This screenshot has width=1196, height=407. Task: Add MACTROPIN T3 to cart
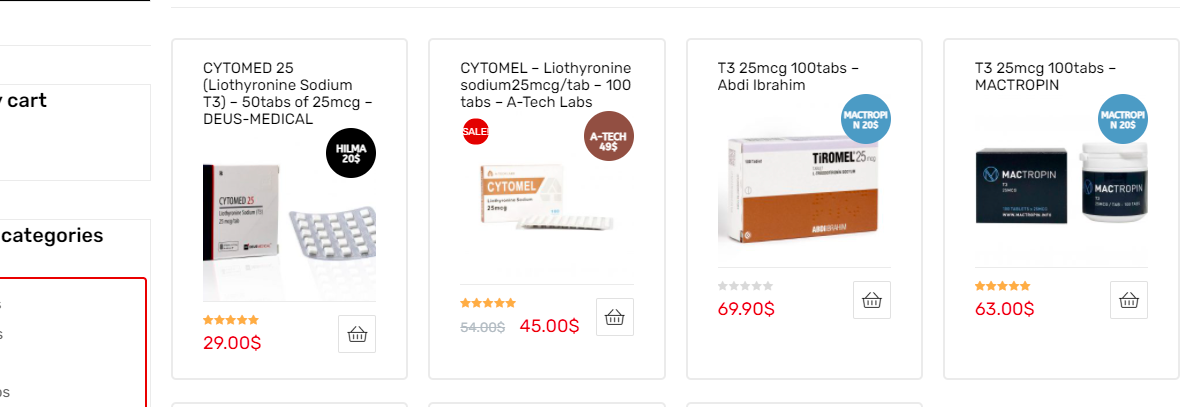(1129, 300)
